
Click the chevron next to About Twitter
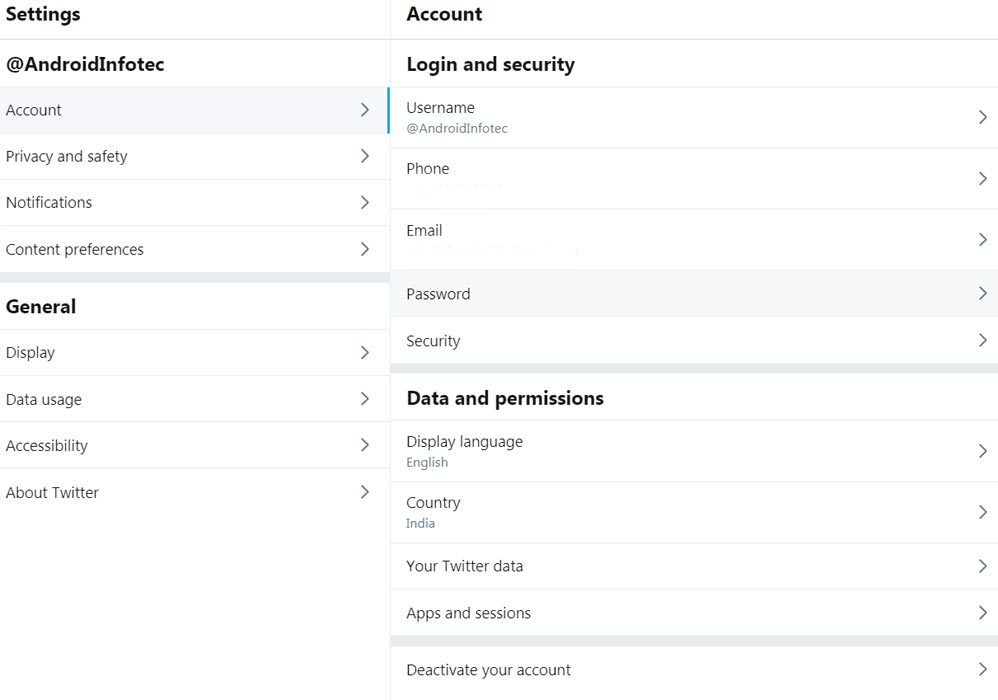click(365, 492)
